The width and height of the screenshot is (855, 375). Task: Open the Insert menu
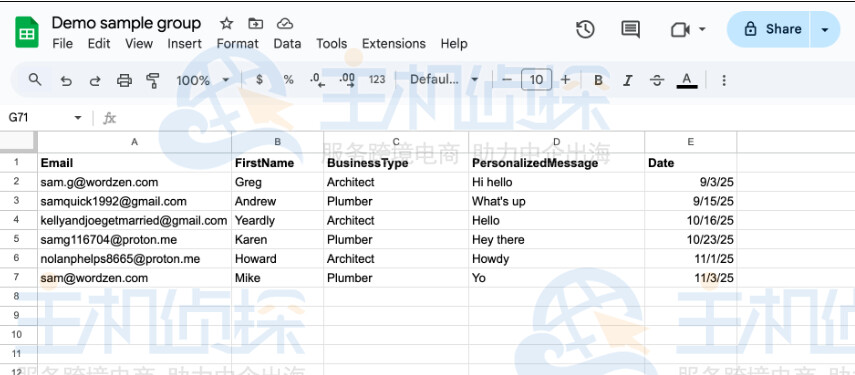(184, 44)
